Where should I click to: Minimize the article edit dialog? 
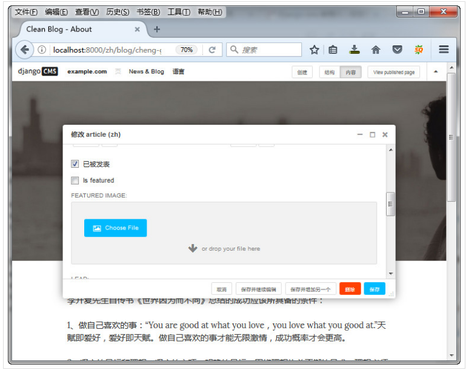point(360,135)
